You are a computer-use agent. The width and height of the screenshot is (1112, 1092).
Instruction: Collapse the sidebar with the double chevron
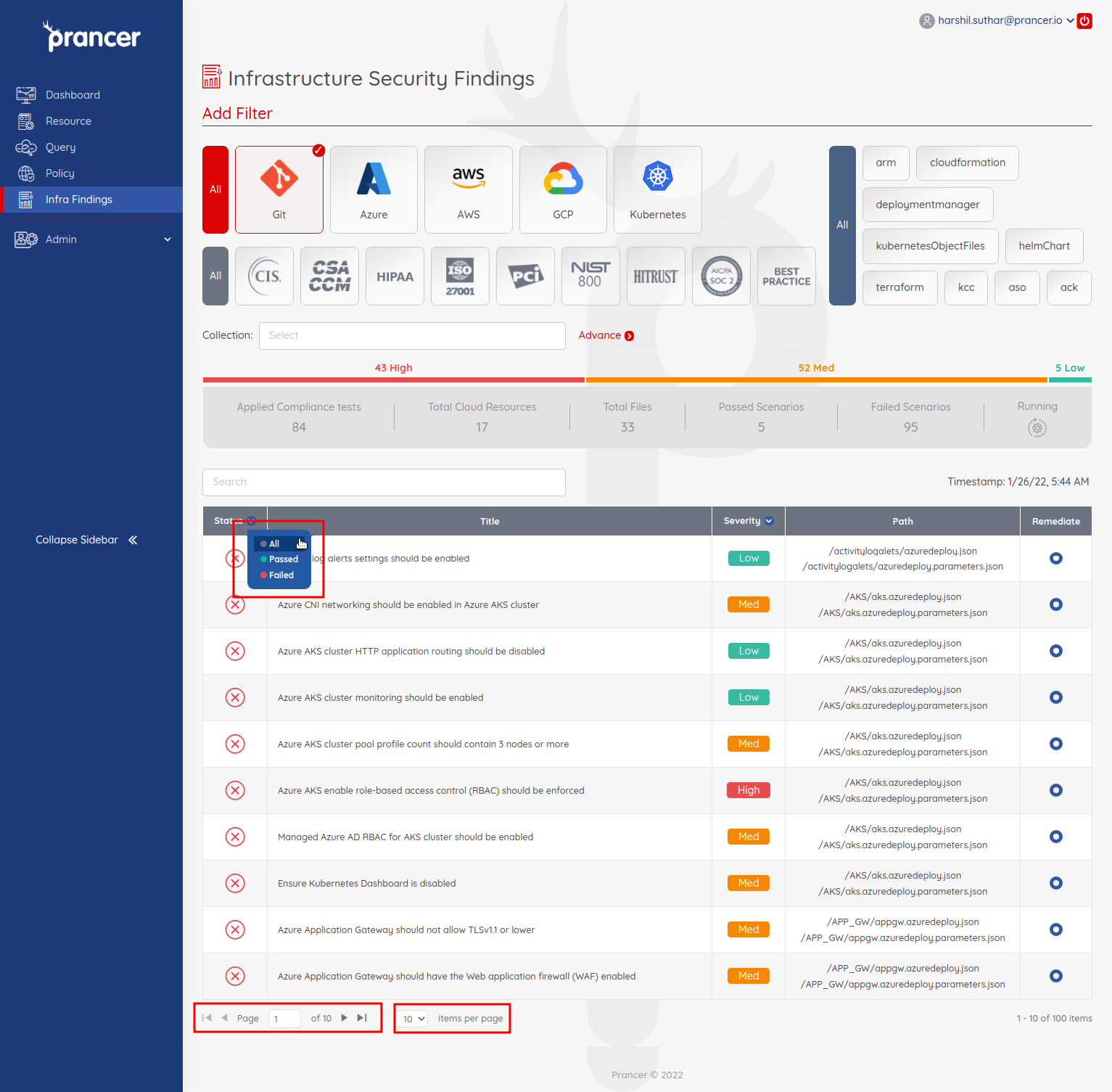tap(133, 540)
